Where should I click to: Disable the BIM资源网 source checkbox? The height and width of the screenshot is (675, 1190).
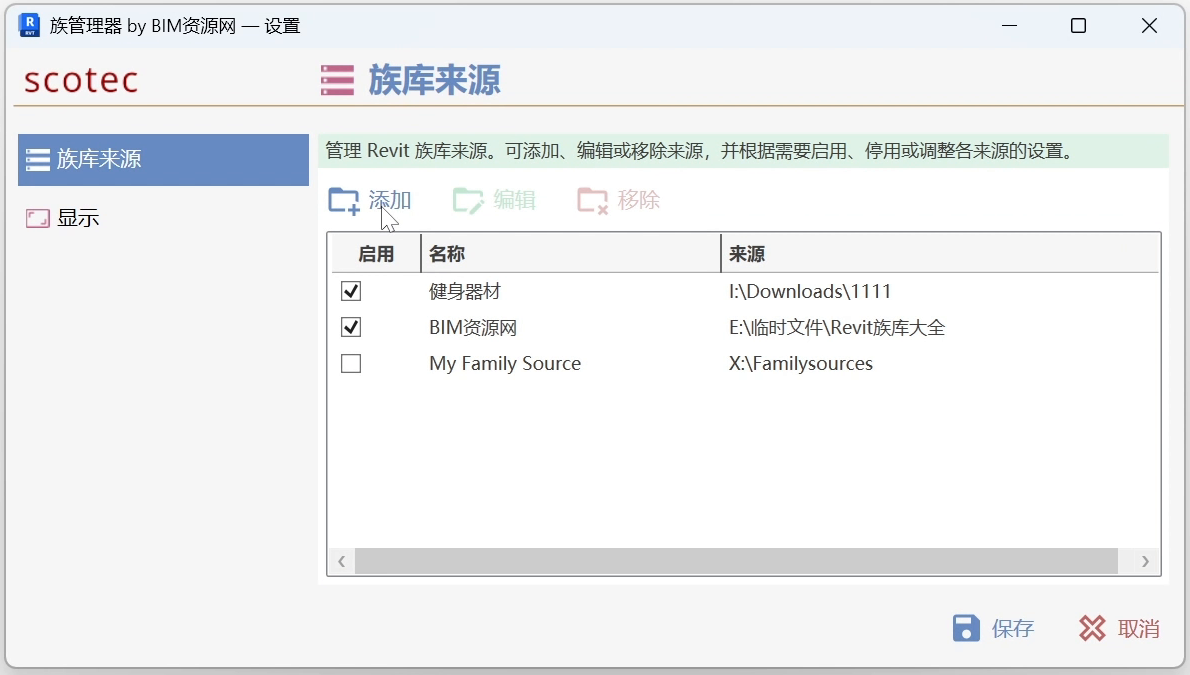click(x=351, y=327)
